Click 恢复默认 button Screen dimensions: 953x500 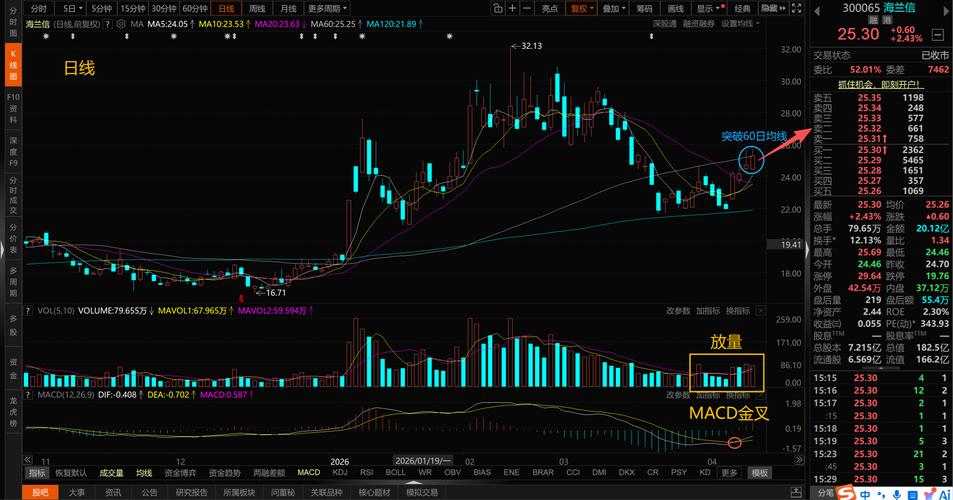coord(71,473)
